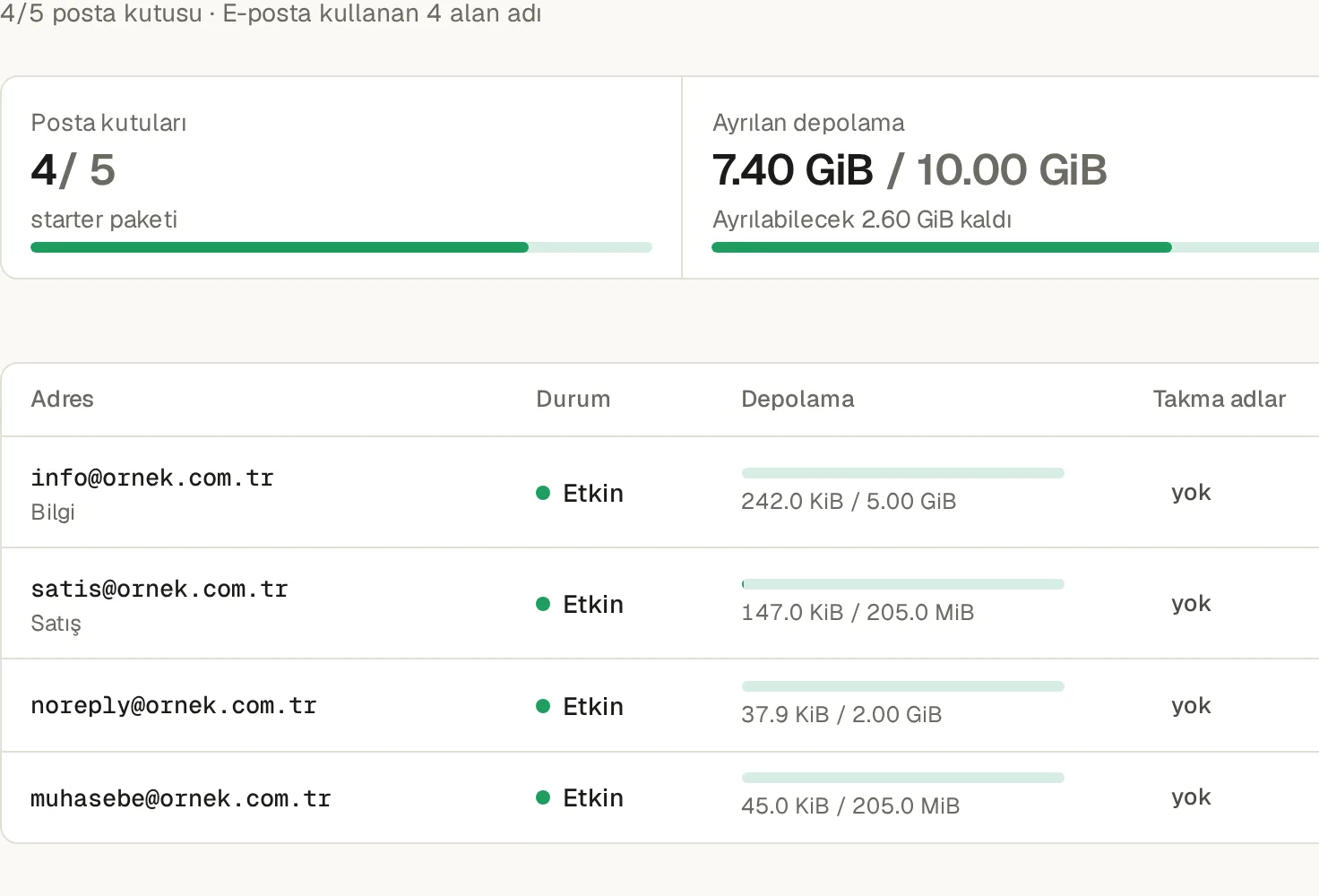
Task: Click the Durum column header
Action: (573, 399)
